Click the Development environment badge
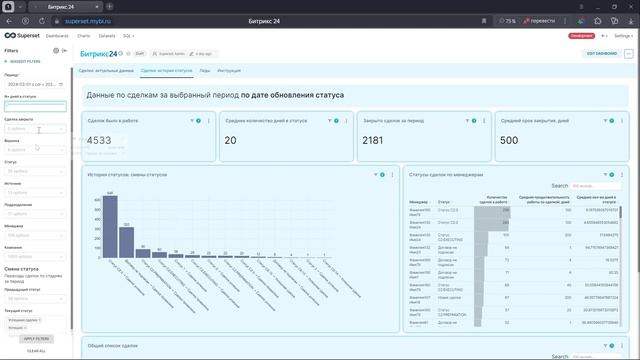Image resolution: width=640 pixels, height=360 pixels. [x=581, y=36]
